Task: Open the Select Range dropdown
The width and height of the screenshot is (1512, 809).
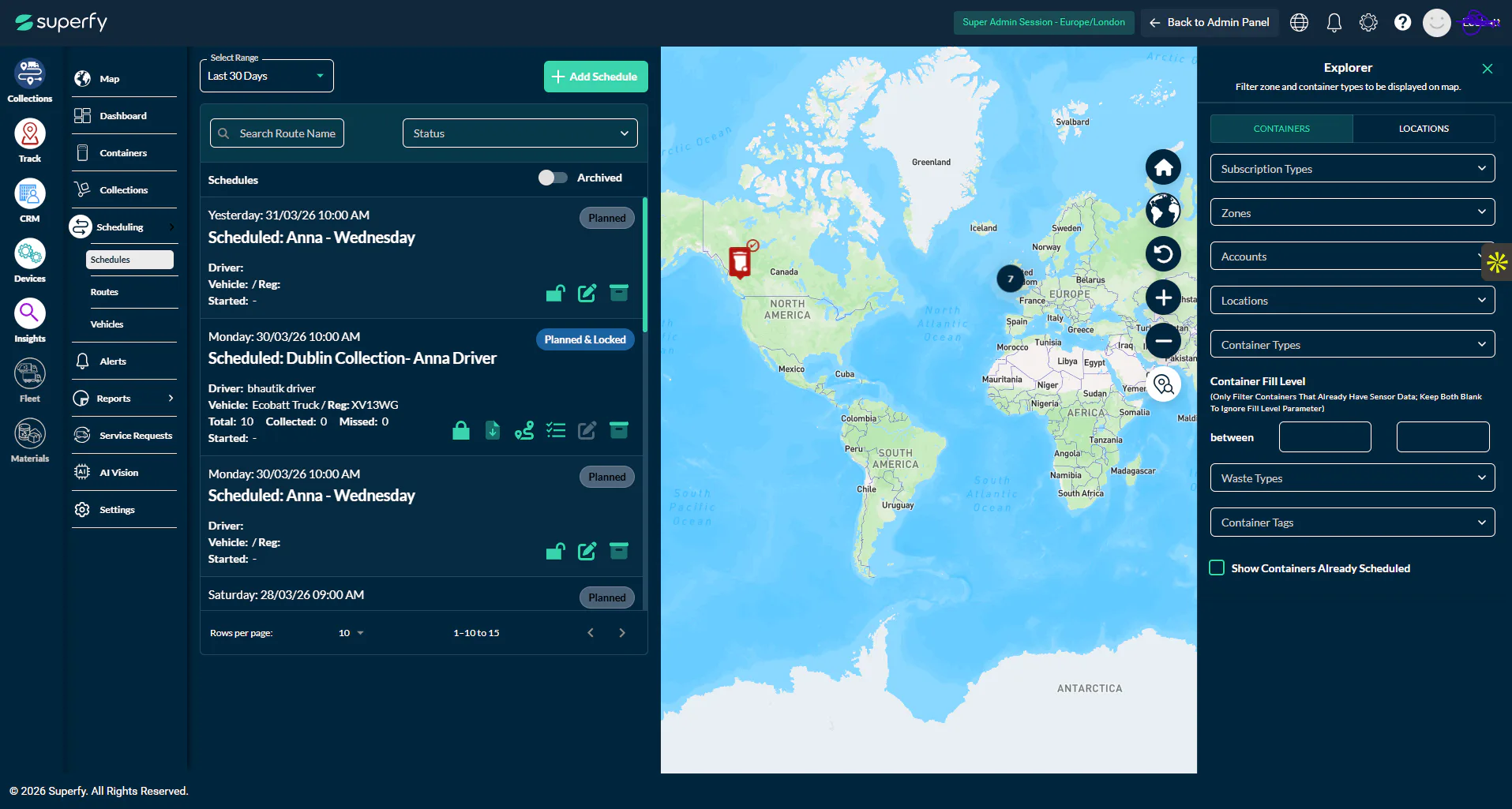Action: click(267, 76)
